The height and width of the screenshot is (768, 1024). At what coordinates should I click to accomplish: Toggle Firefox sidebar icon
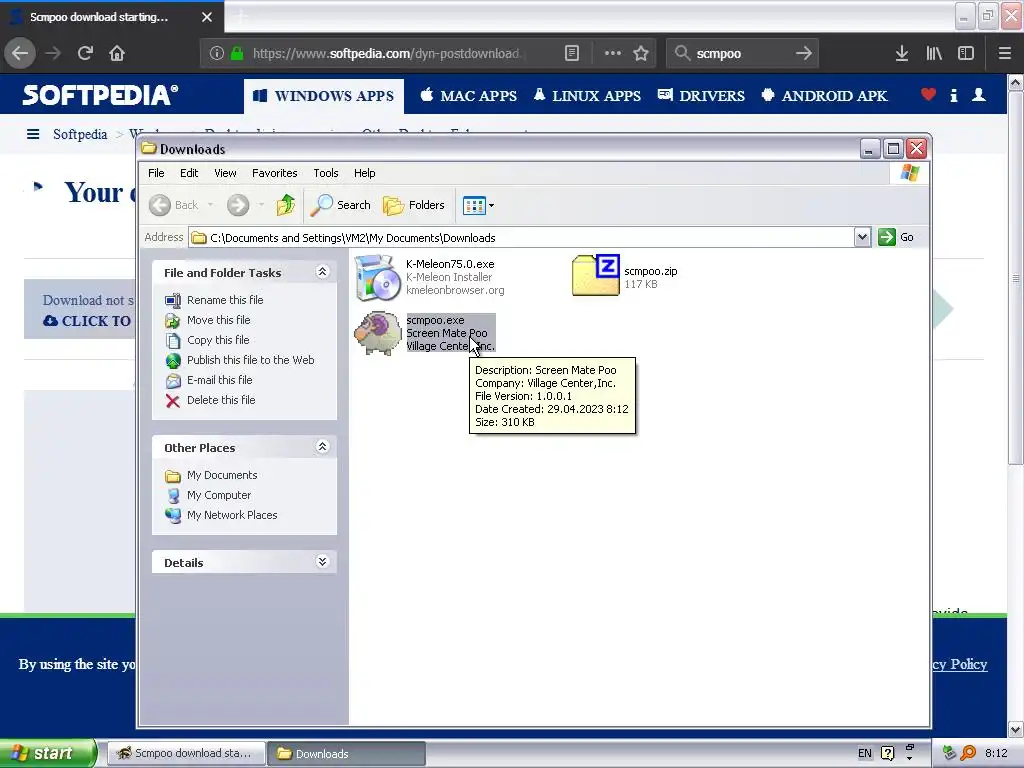966,54
